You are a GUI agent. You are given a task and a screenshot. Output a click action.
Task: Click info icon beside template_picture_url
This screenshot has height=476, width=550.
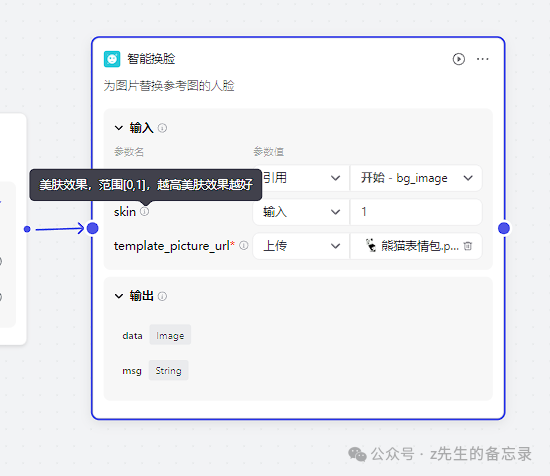coord(244,246)
